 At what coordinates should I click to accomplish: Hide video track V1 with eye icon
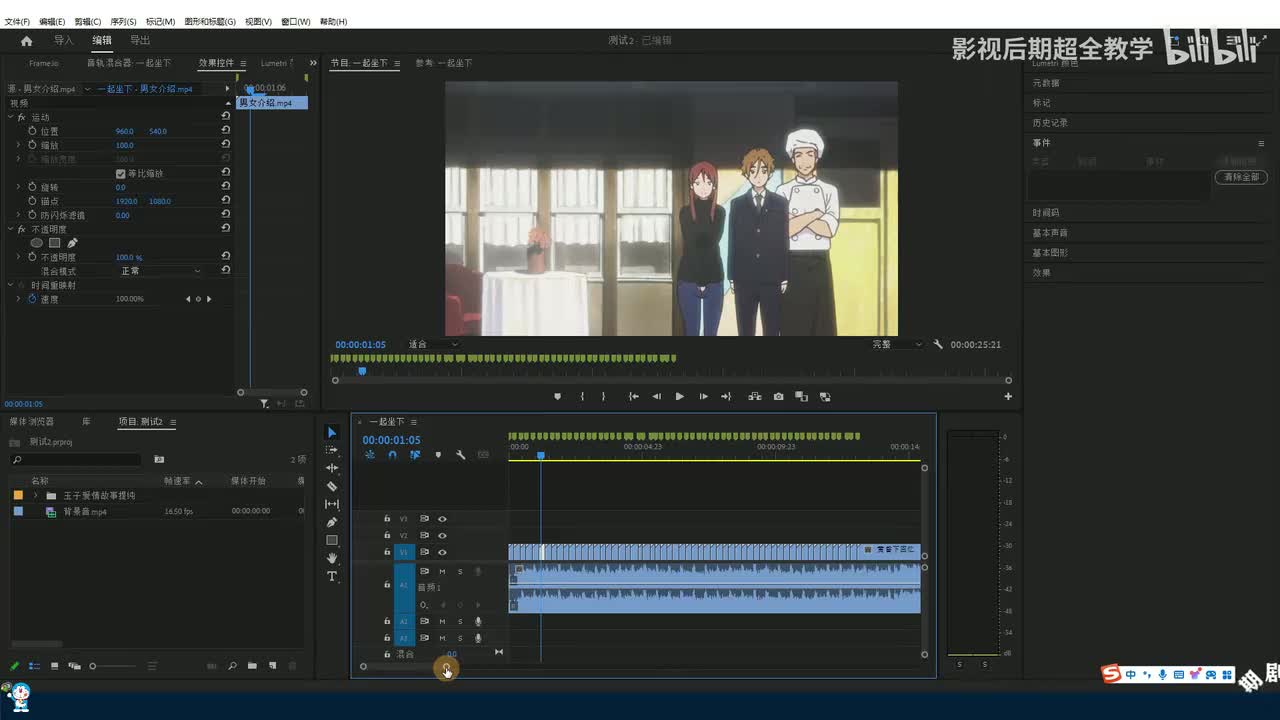[442, 552]
